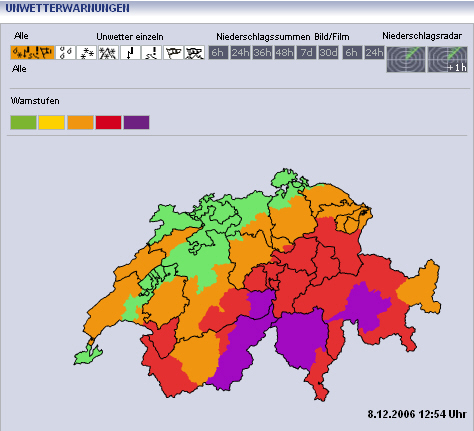Show the 48h precipitation sum

click(x=284, y=53)
